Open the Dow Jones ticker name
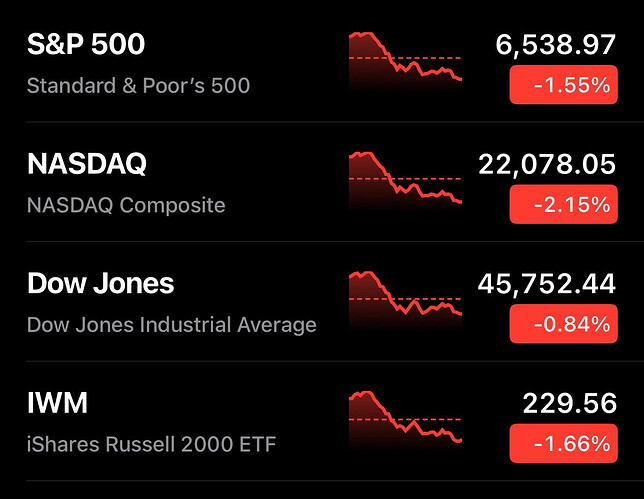 (101, 284)
